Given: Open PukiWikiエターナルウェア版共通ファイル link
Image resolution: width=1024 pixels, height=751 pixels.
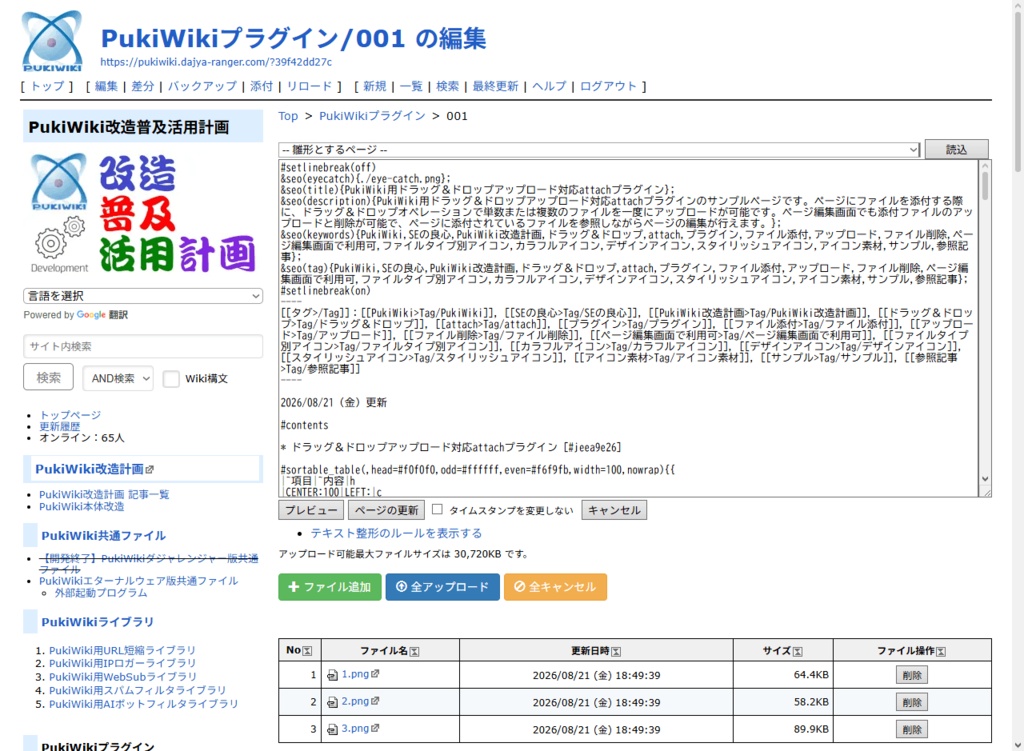Looking at the screenshot, I should (x=138, y=581).
